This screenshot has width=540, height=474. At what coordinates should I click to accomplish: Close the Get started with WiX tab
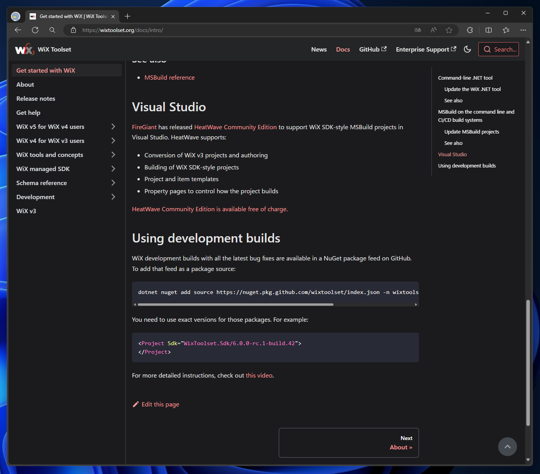point(113,17)
